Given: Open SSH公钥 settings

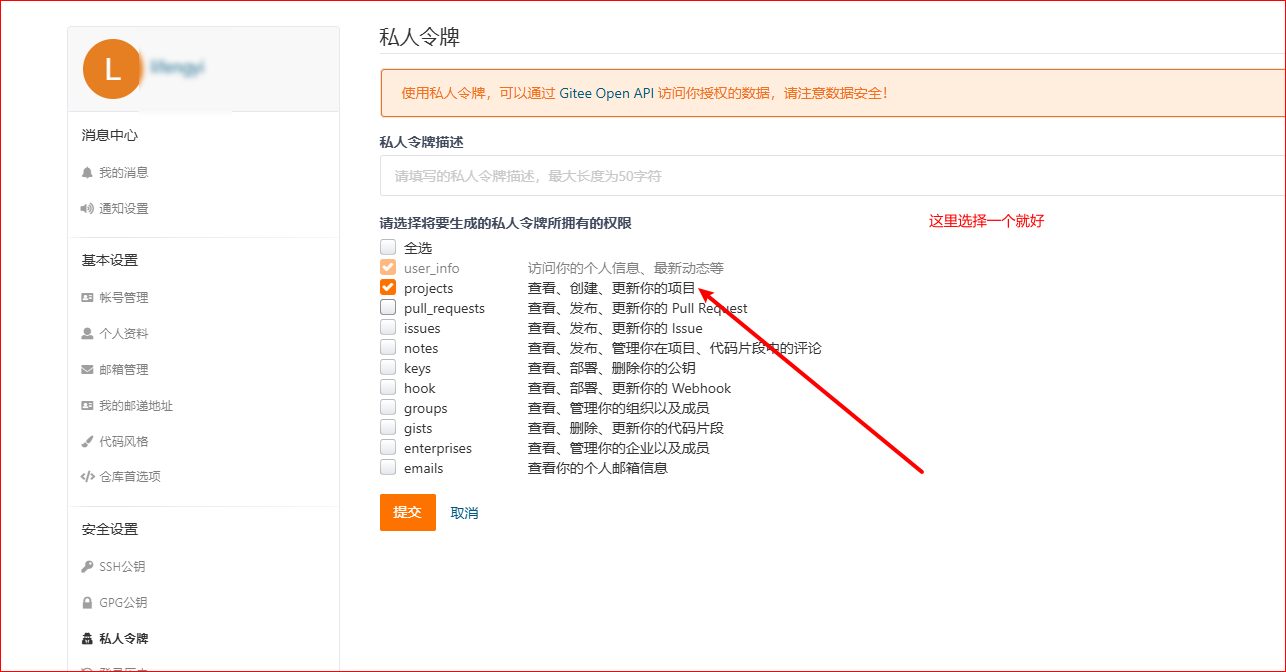Looking at the screenshot, I should pos(122,567).
